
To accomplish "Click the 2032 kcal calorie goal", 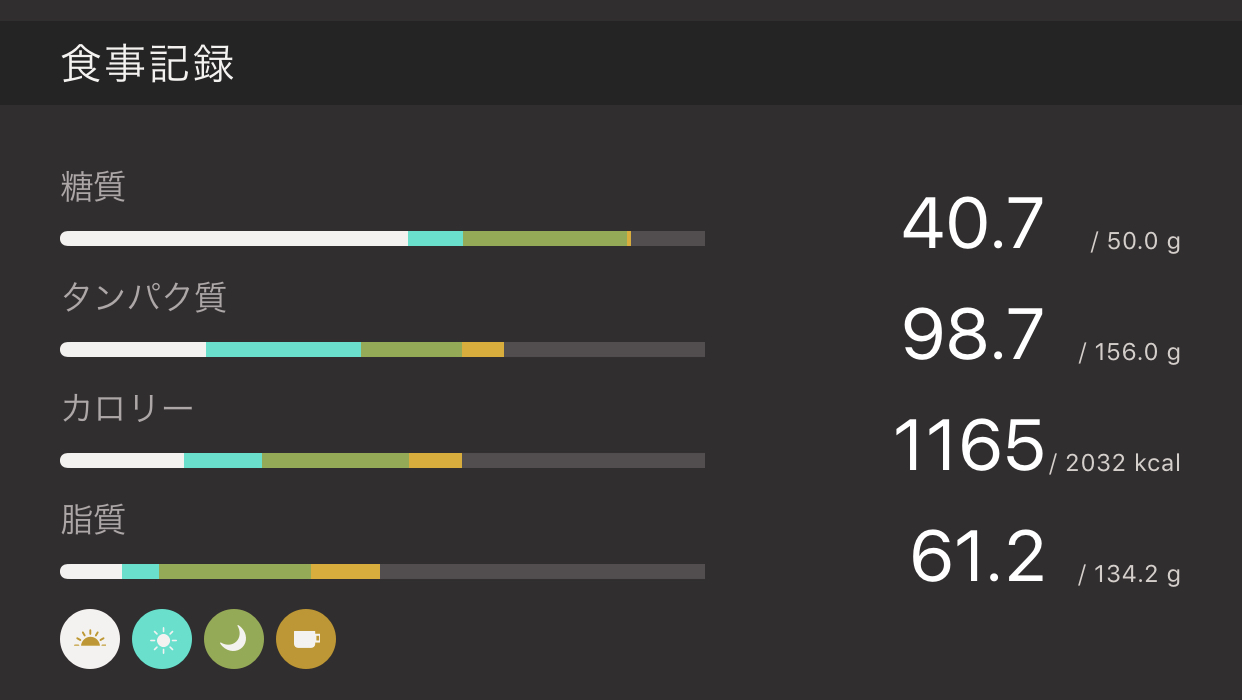I will click(1116, 463).
